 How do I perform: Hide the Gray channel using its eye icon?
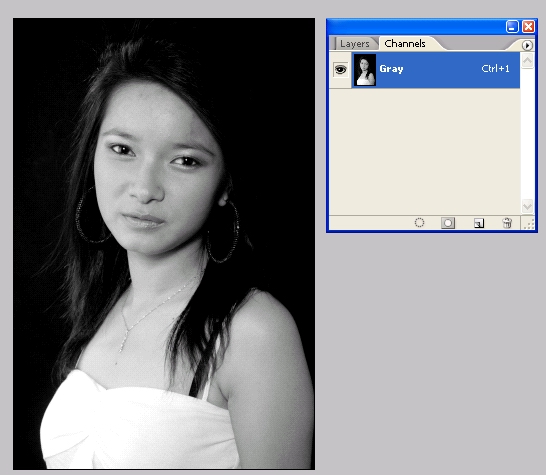[340, 69]
